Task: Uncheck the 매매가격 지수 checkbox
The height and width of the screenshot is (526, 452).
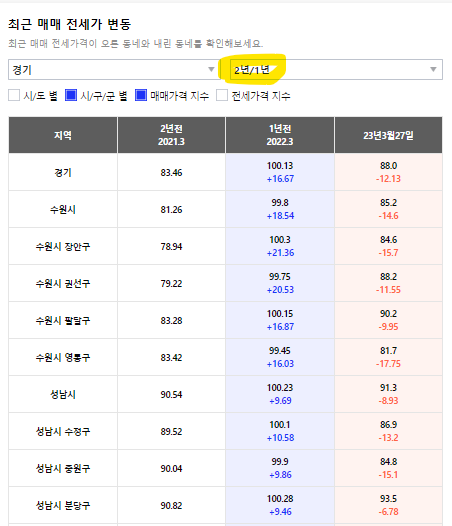Action: [x=141, y=96]
